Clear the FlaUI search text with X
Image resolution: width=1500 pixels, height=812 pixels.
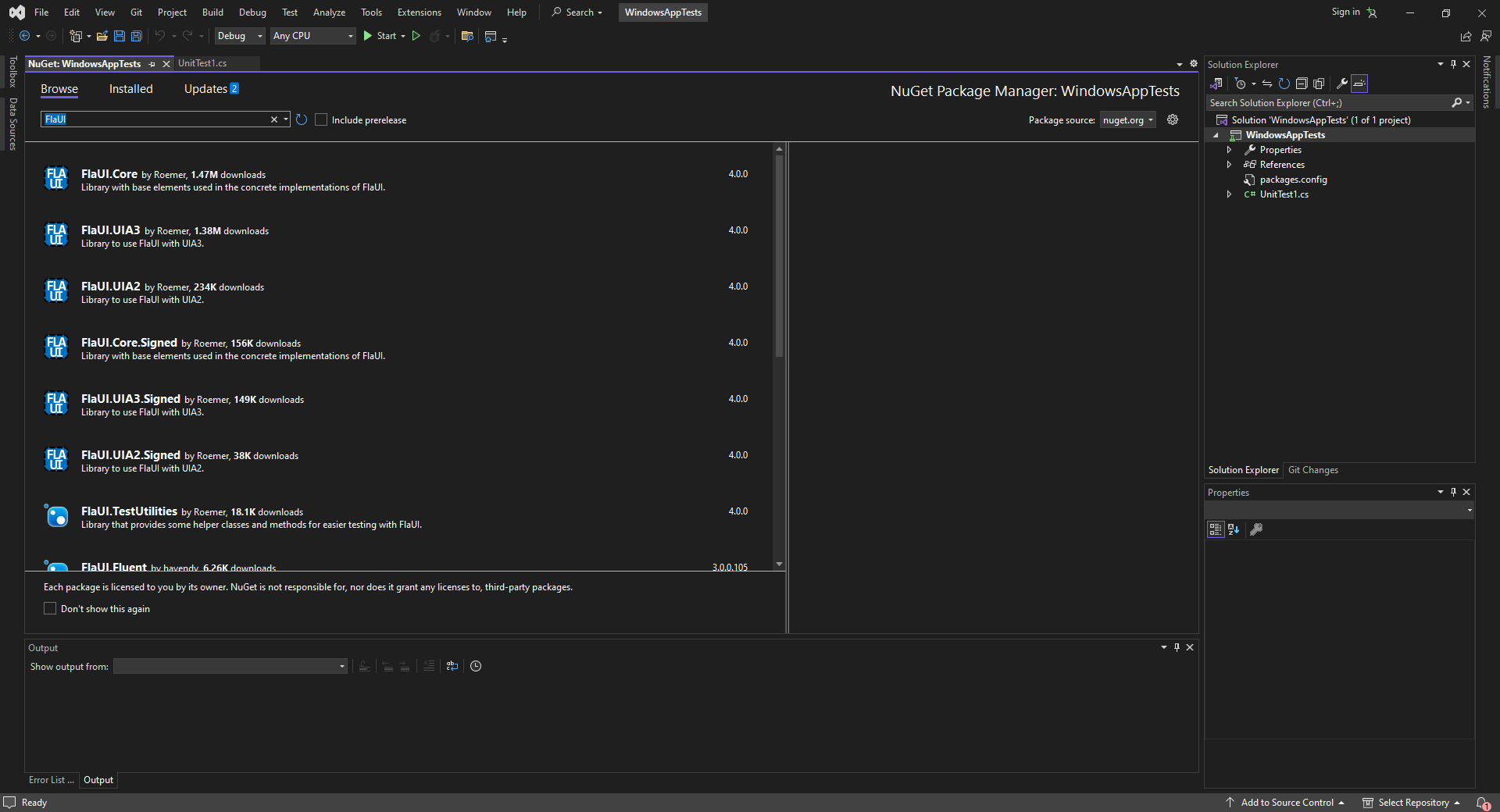tap(274, 119)
